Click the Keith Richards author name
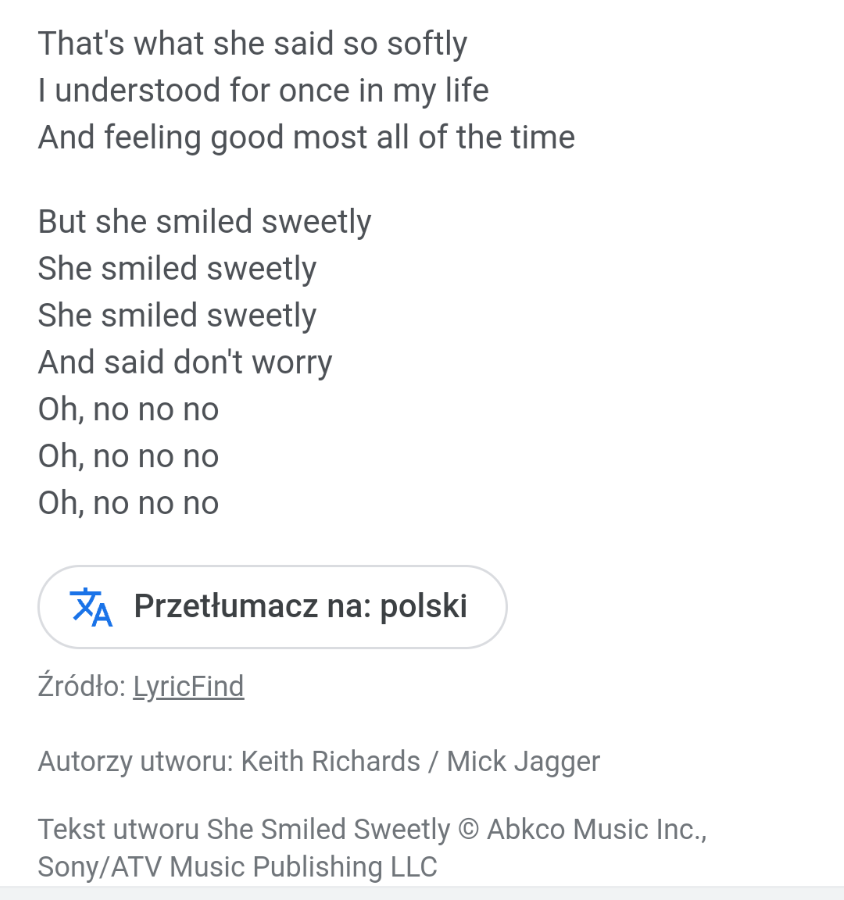The height and width of the screenshot is (900, 844). 331,762
